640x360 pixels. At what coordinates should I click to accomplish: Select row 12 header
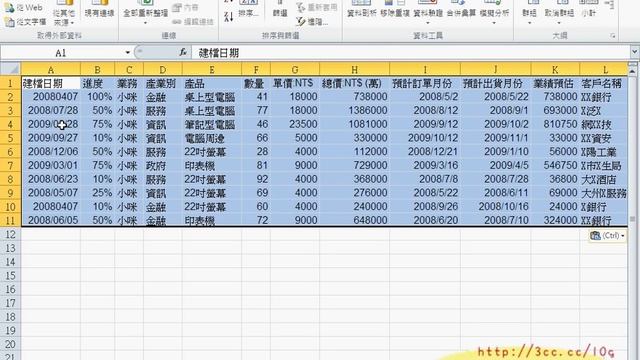coord(10,234)
